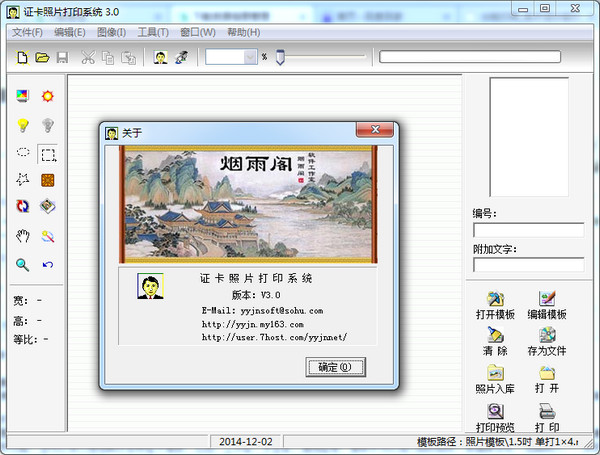Image resolution: width=600 pixels, height=455 pixels.
Task: Click the rotate image tool icon
Action: 22,207
